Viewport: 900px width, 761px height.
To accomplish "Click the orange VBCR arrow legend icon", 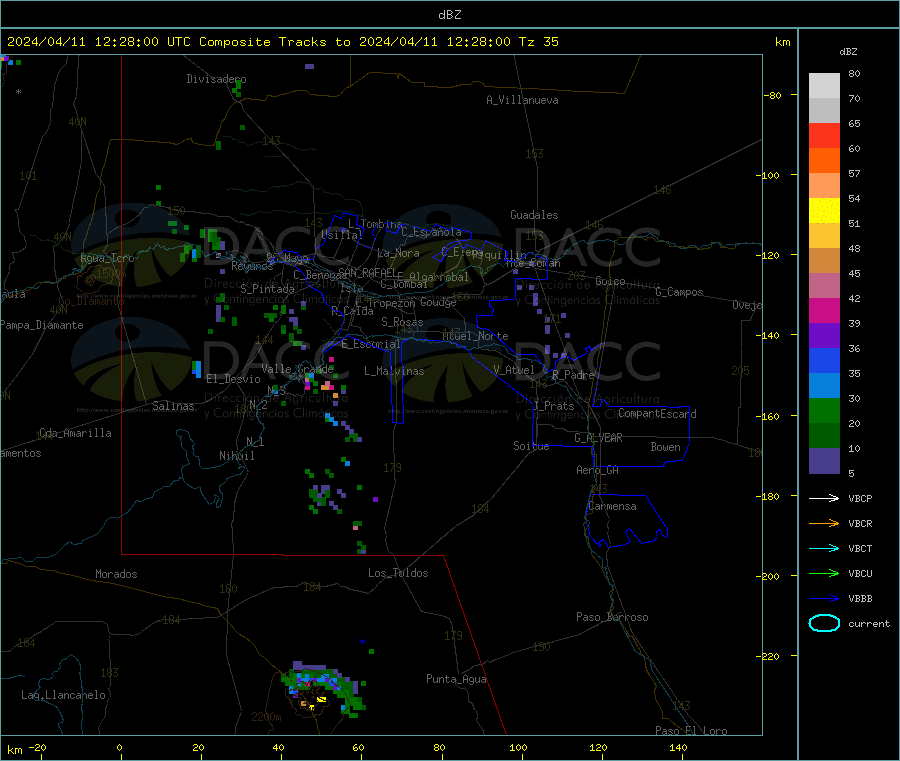I will pyautogui.click(x=824, y=523).
